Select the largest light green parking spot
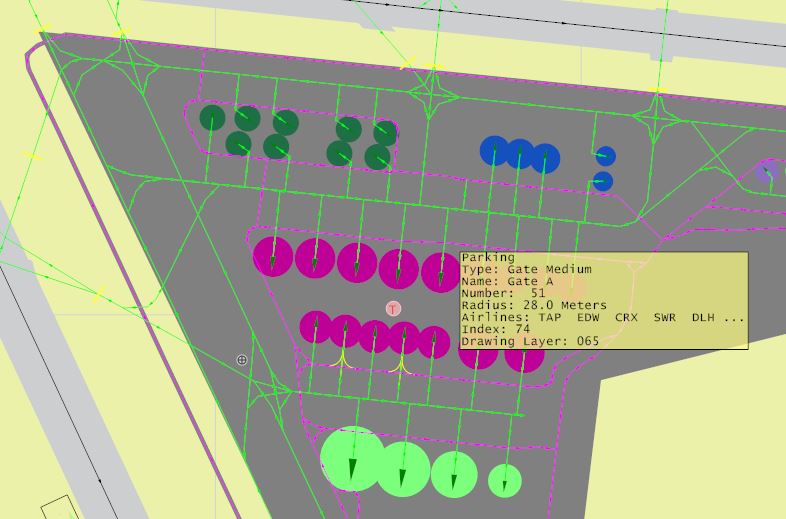 pyautogui.click(x=352, y=458)
